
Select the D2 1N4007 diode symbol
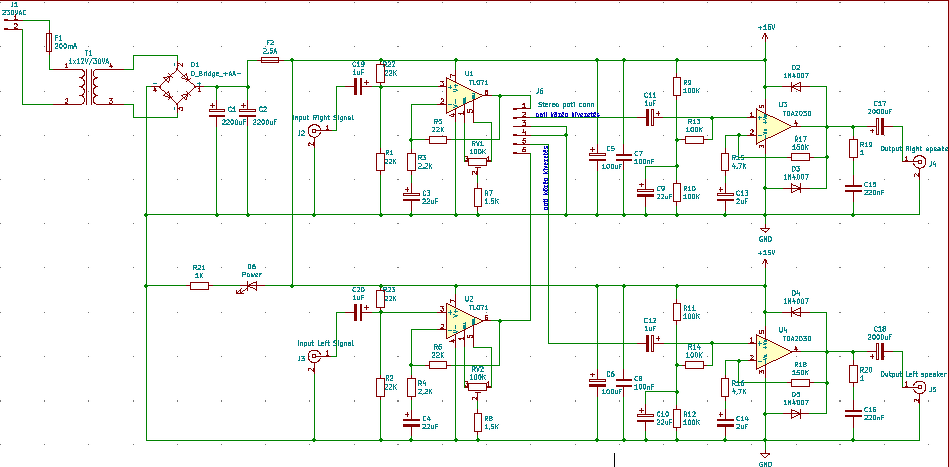coord(796,86)
